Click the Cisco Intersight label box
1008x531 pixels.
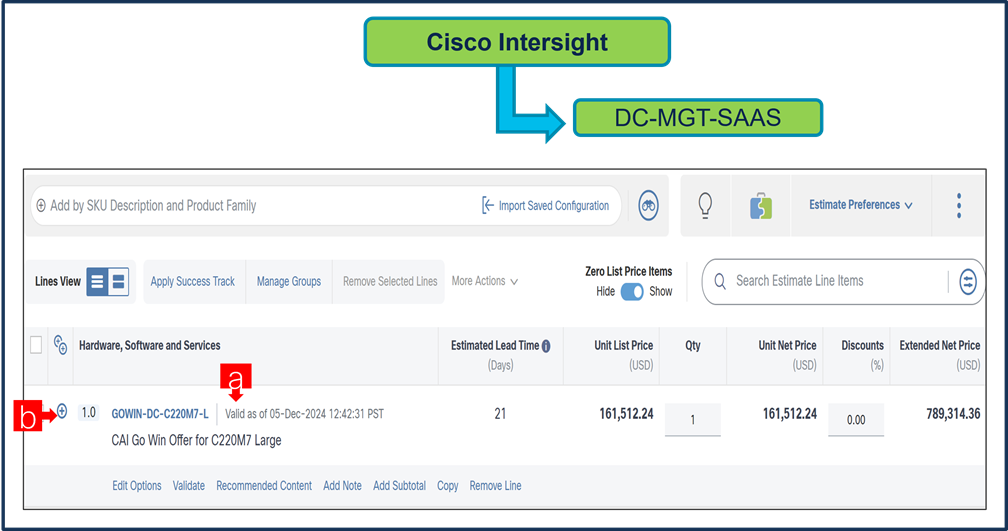tap(517, 42)
